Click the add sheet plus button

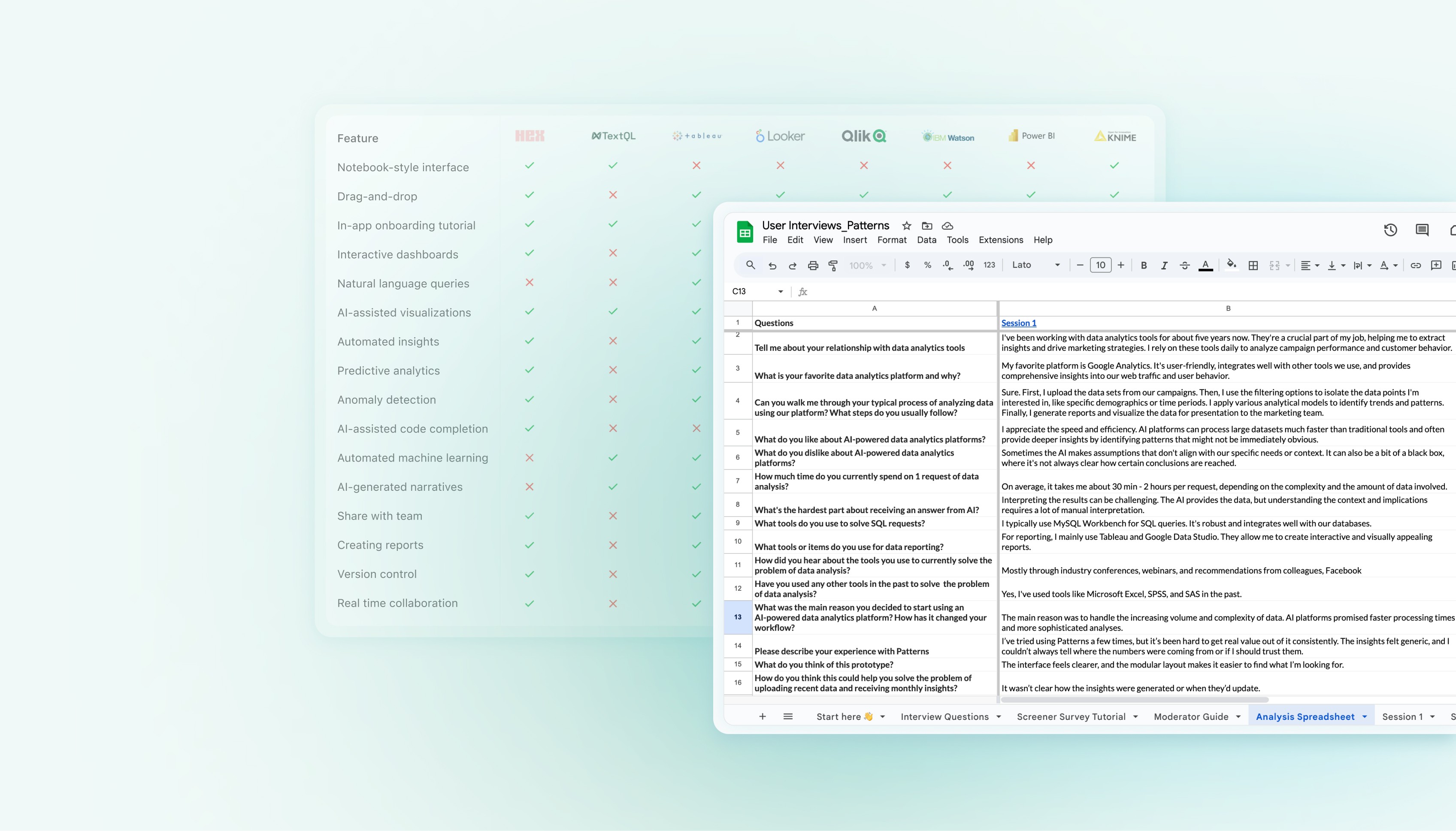click(762, 717)
